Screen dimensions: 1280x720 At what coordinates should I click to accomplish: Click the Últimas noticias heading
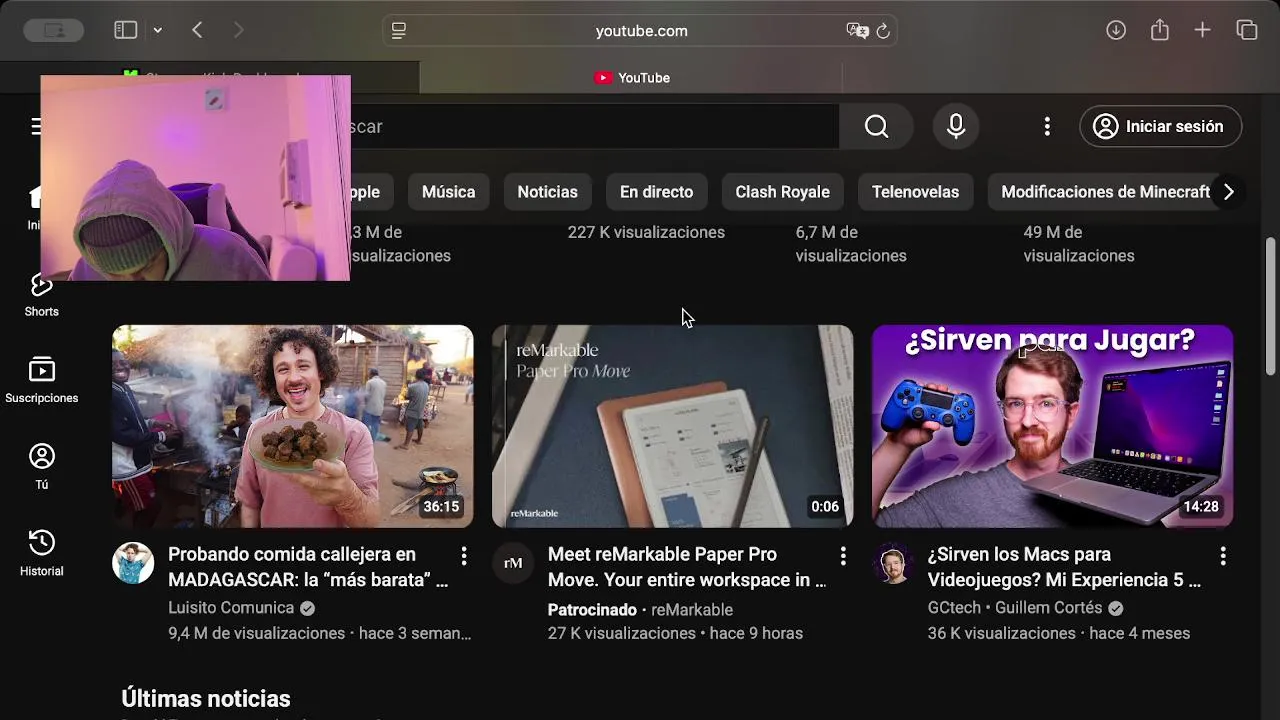[206, 699]
